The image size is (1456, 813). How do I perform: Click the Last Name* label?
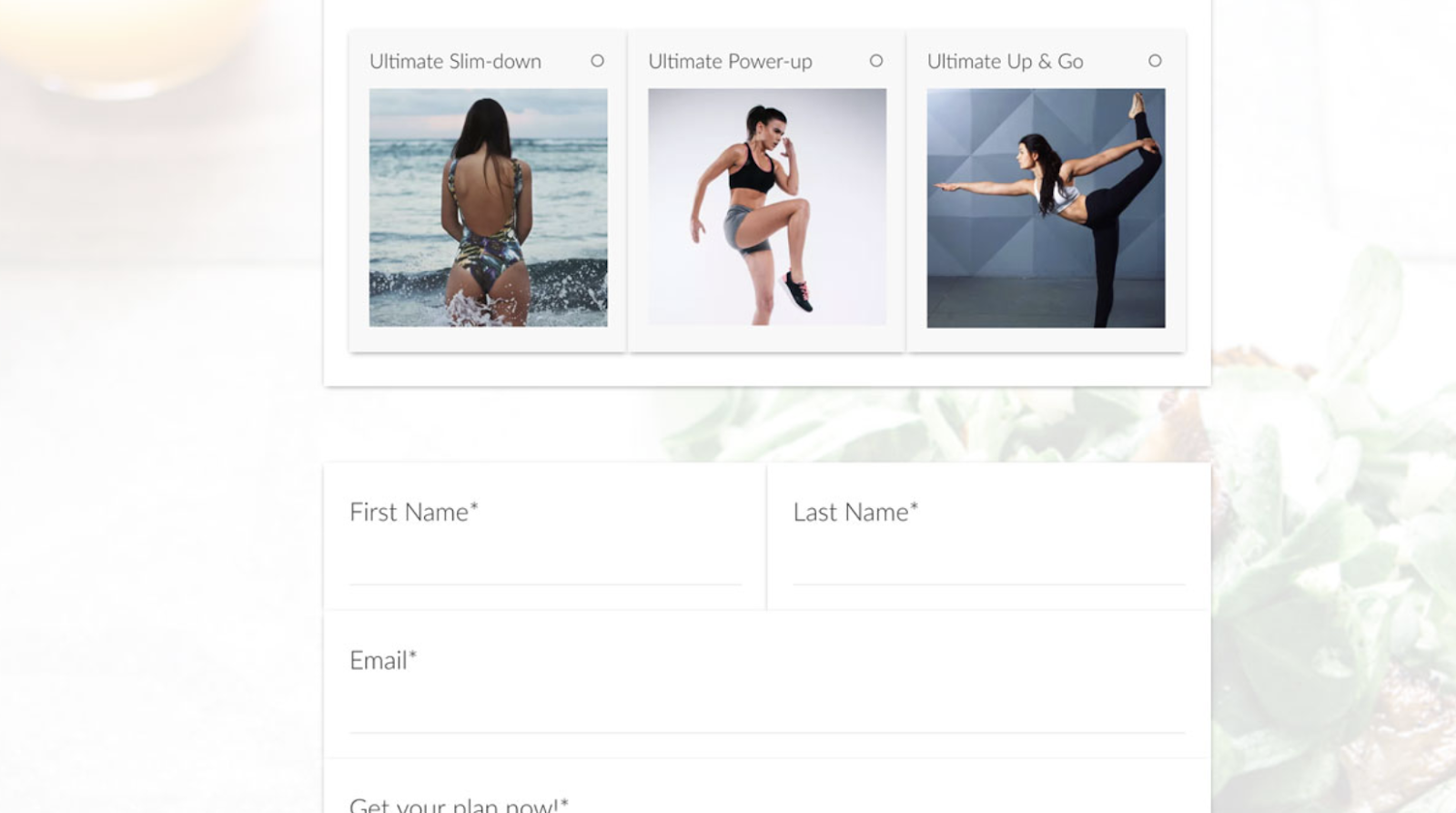point(855,512)
